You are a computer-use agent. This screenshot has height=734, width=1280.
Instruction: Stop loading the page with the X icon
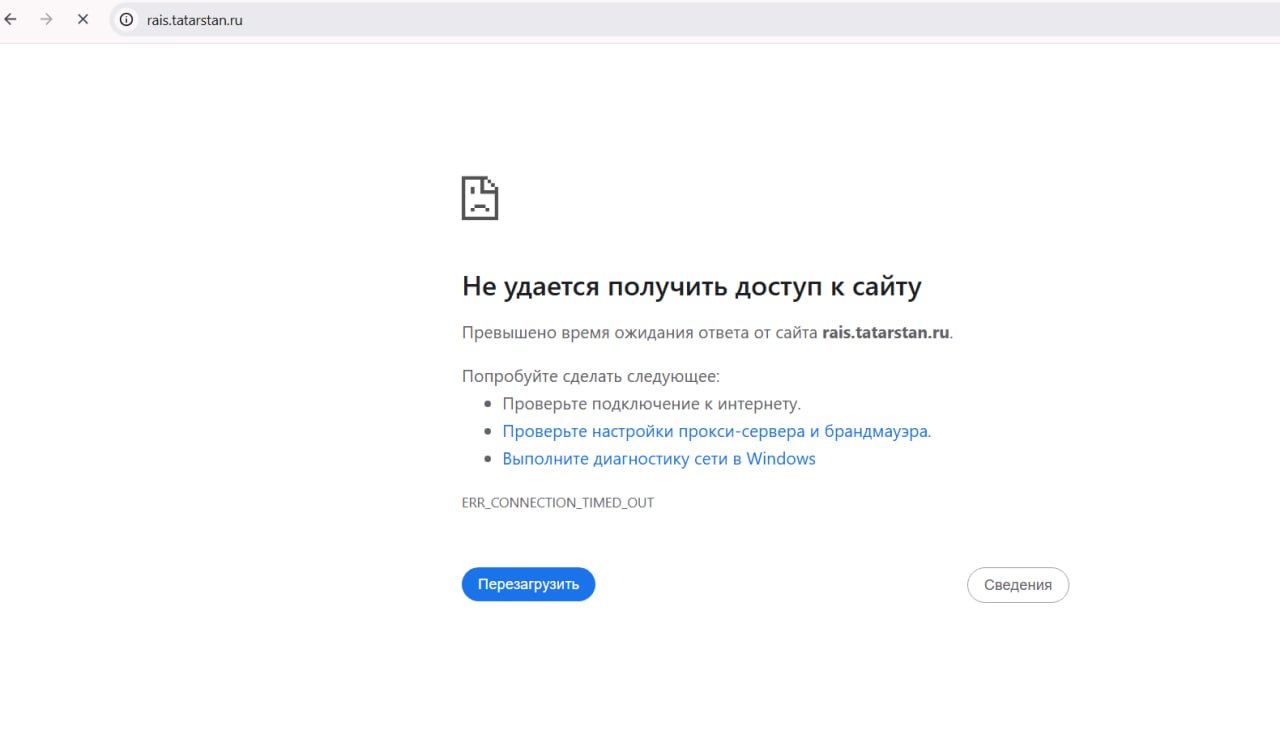pyautogui.click(x=83, y=19)
